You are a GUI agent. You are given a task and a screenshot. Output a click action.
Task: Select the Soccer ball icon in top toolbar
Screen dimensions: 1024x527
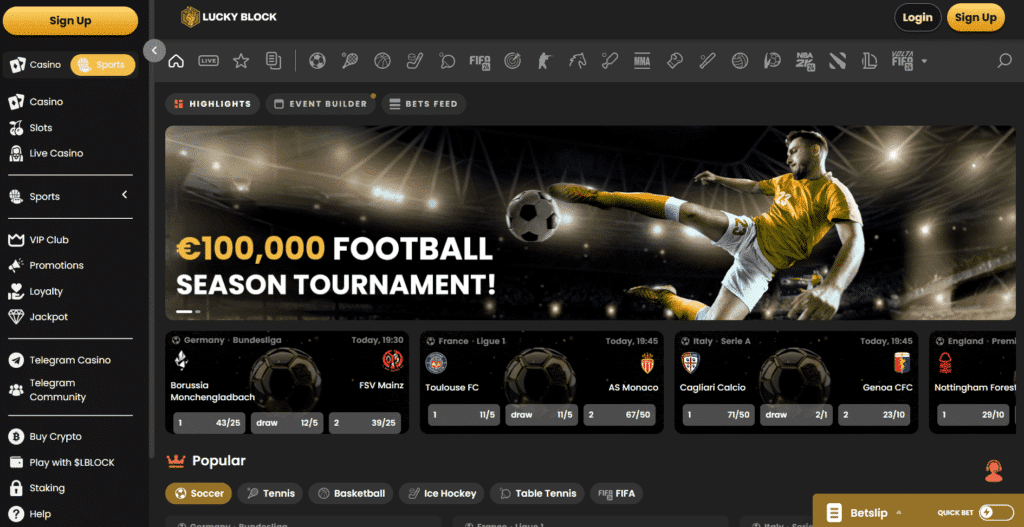pyautogui.click(x=317, y=61)
